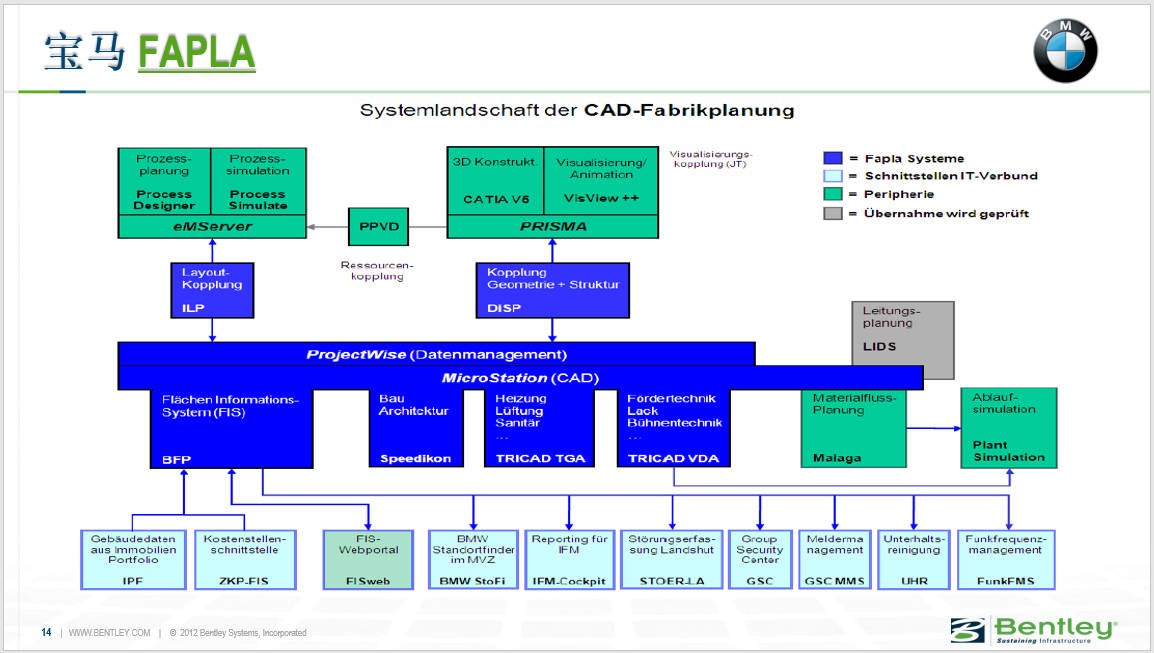Click the slide page number 14
Viewport: 1154px width, 653px height.
pos(46,632)
